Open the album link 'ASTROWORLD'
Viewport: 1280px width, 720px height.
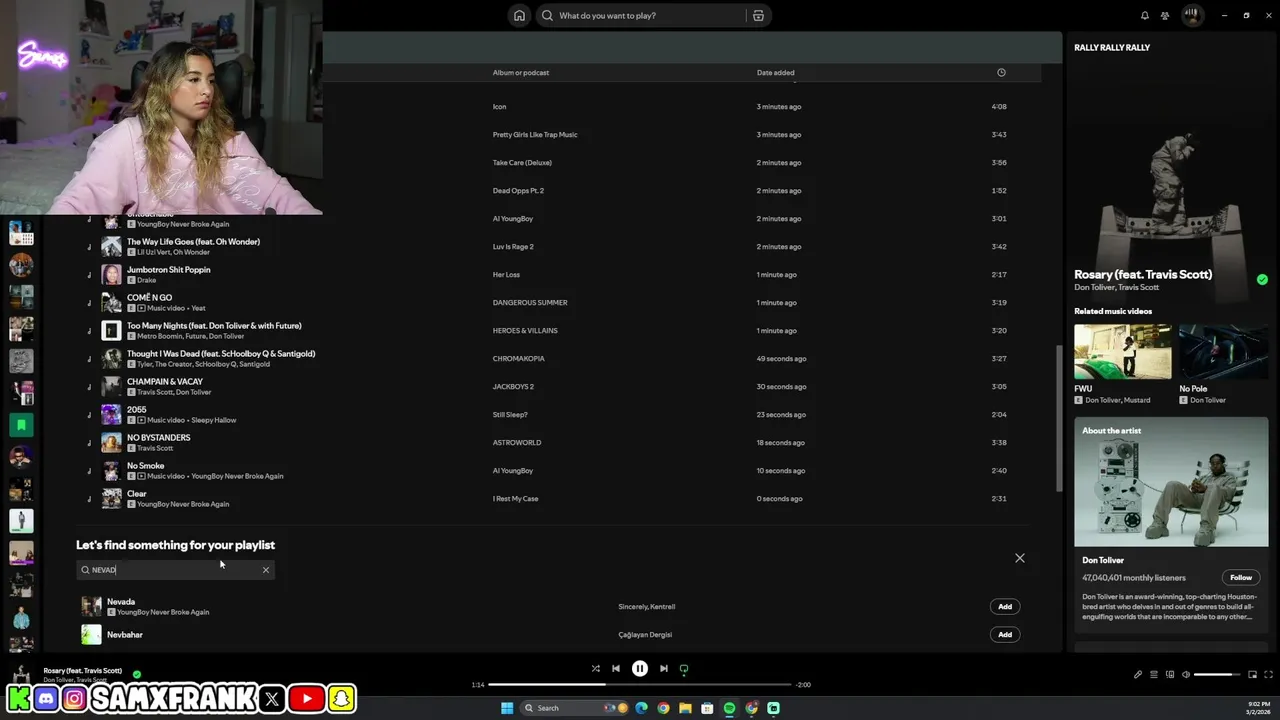coord(517,442)
